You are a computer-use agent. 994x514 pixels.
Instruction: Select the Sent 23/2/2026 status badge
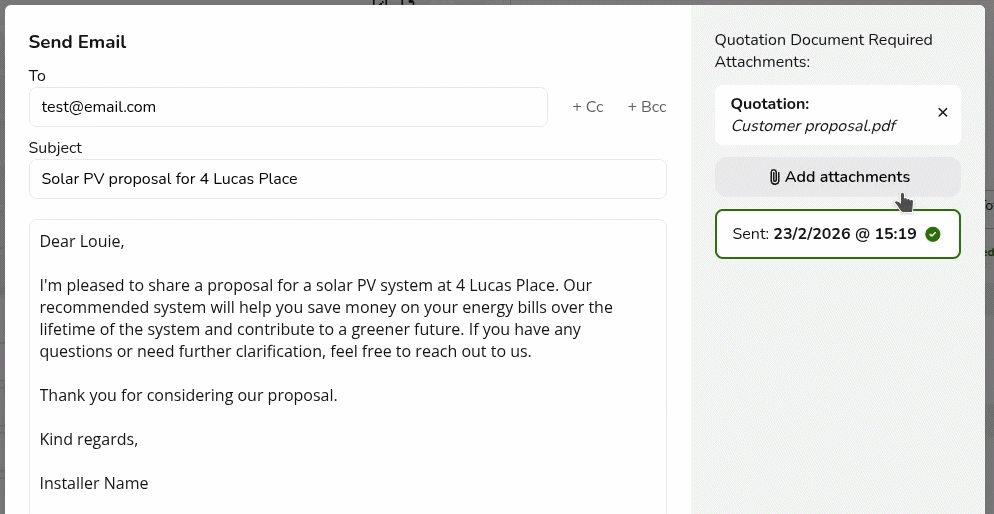(838, 234)
